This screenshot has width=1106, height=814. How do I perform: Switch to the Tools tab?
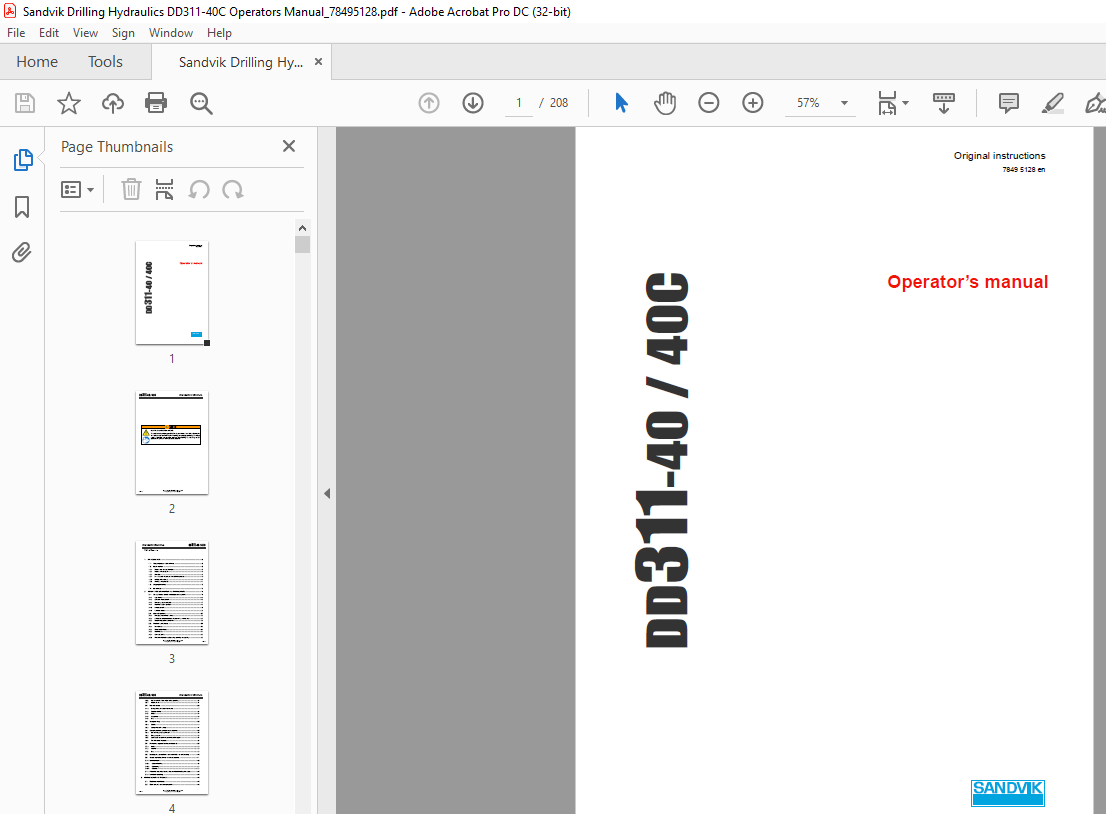(x=105, y=62)
